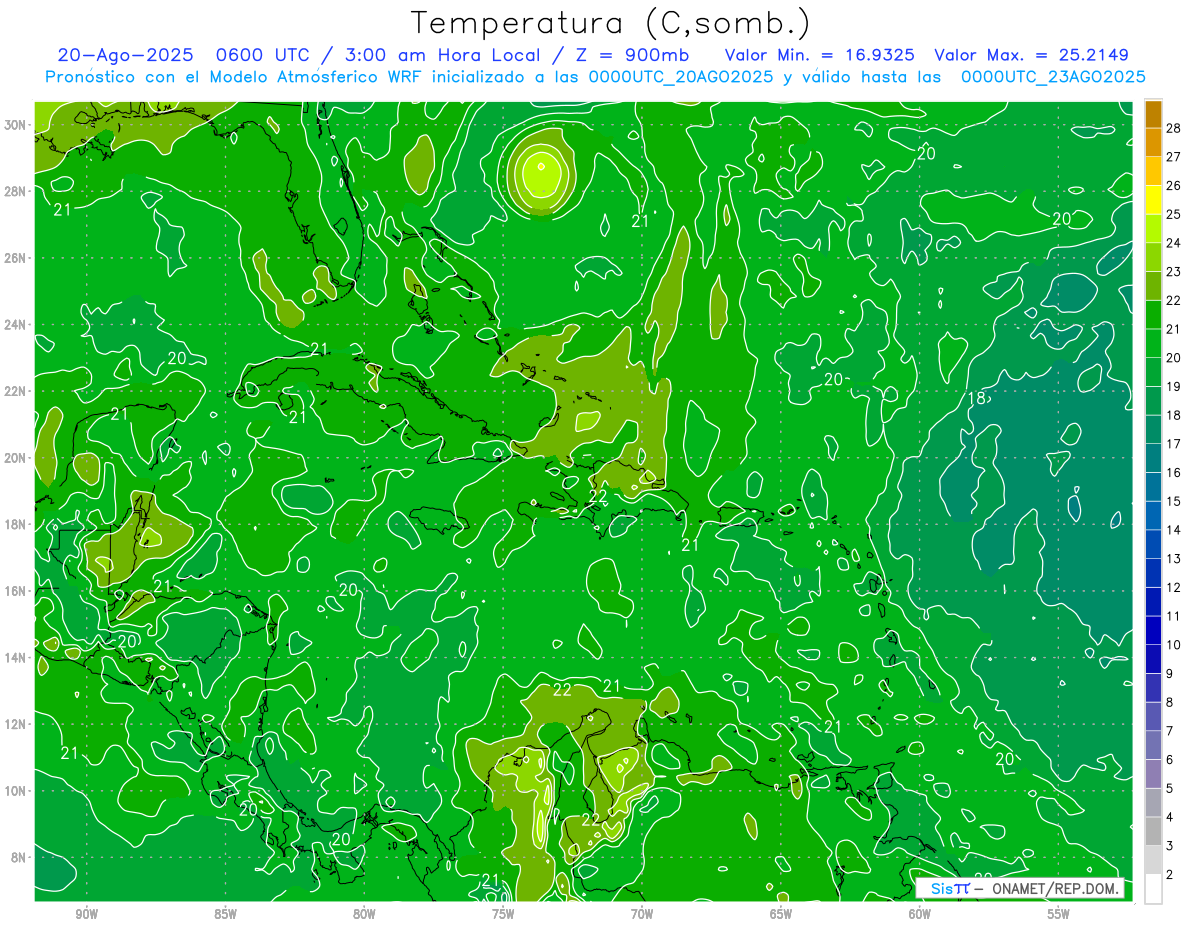This screenshot has height=927, width=1200.
Task: Click the 24N latitude axis label
Action: pyautogui.click(x=15, y=325)
